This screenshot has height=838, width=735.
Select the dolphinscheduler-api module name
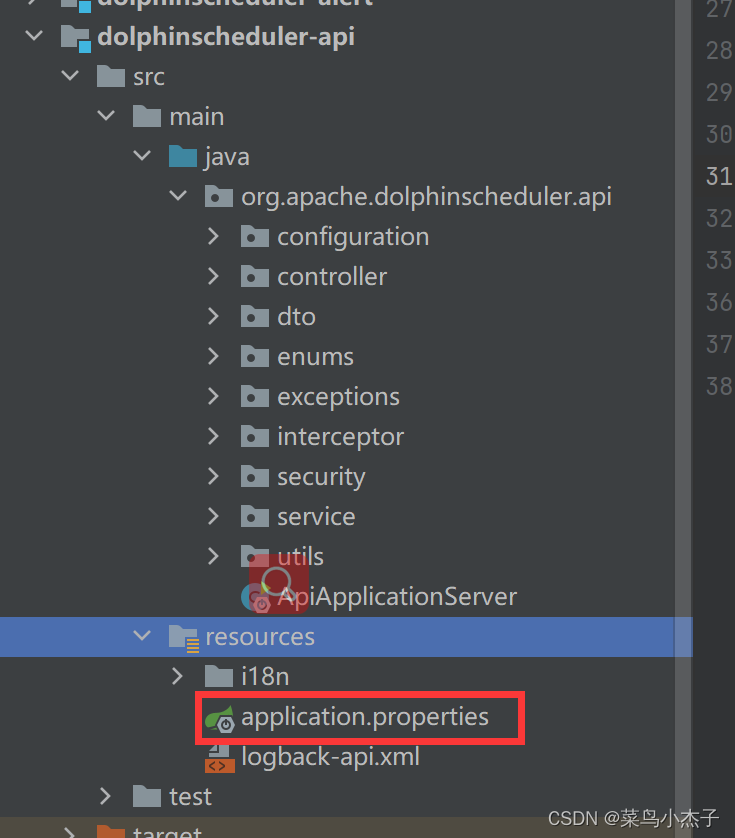pyautogui.click(x=226, y=37)
